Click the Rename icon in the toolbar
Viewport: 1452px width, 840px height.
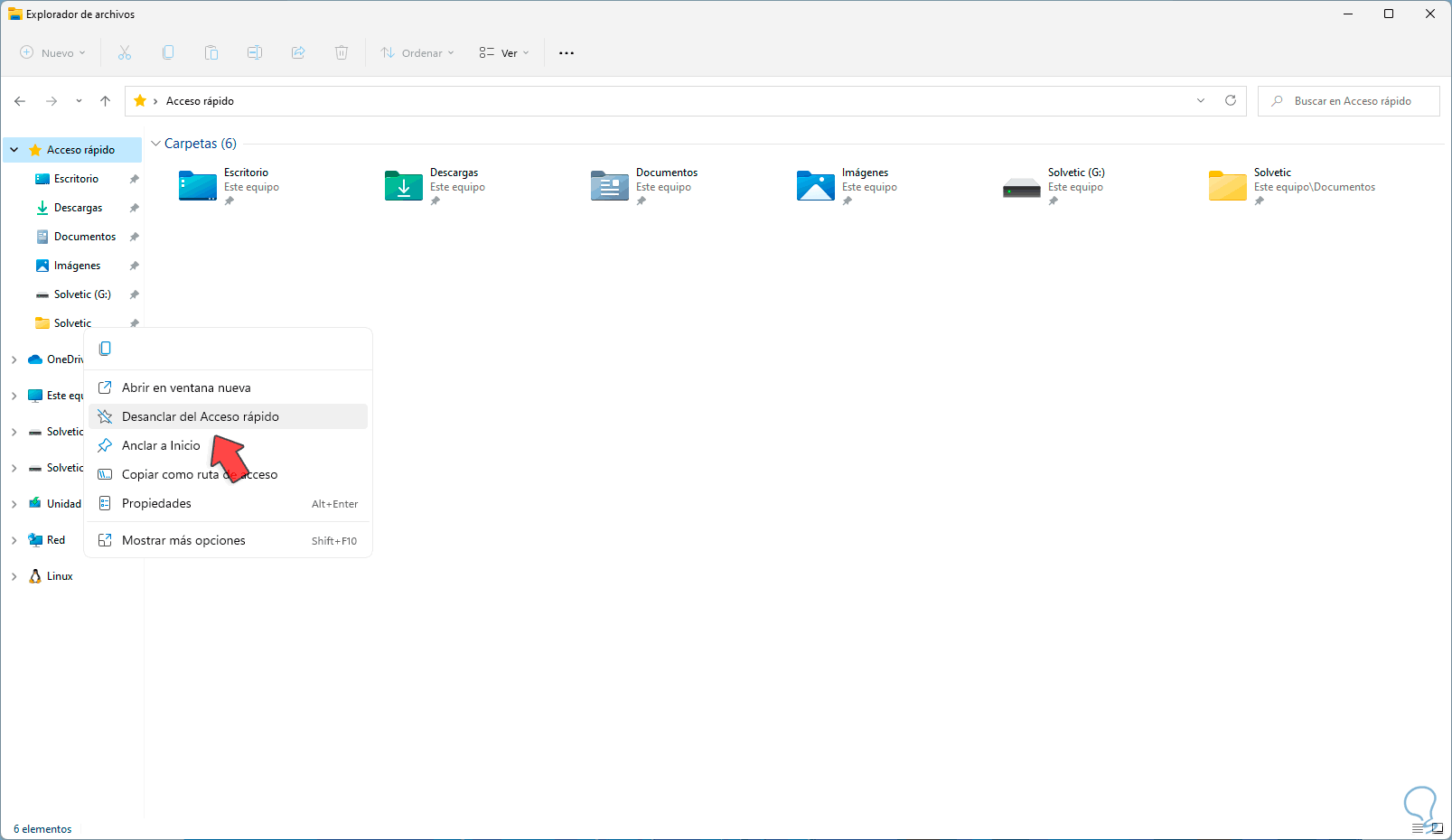coord(255,53)
